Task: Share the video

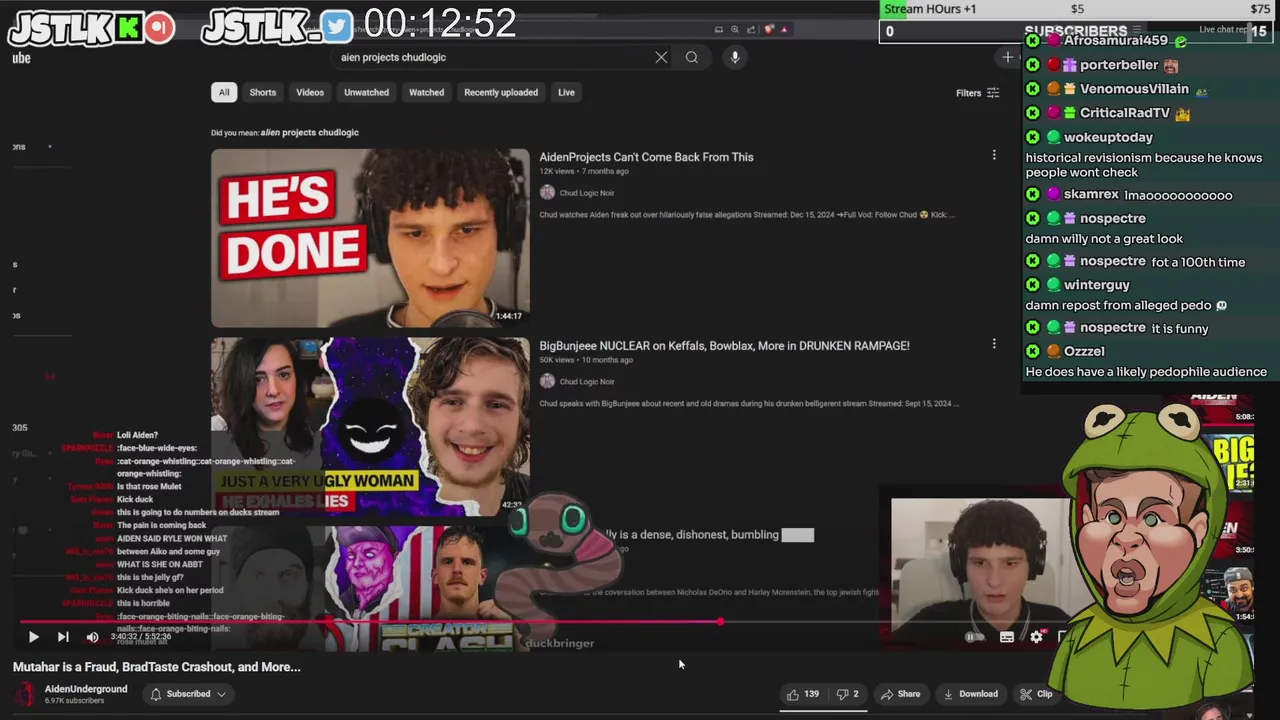Action: (900, 694)
